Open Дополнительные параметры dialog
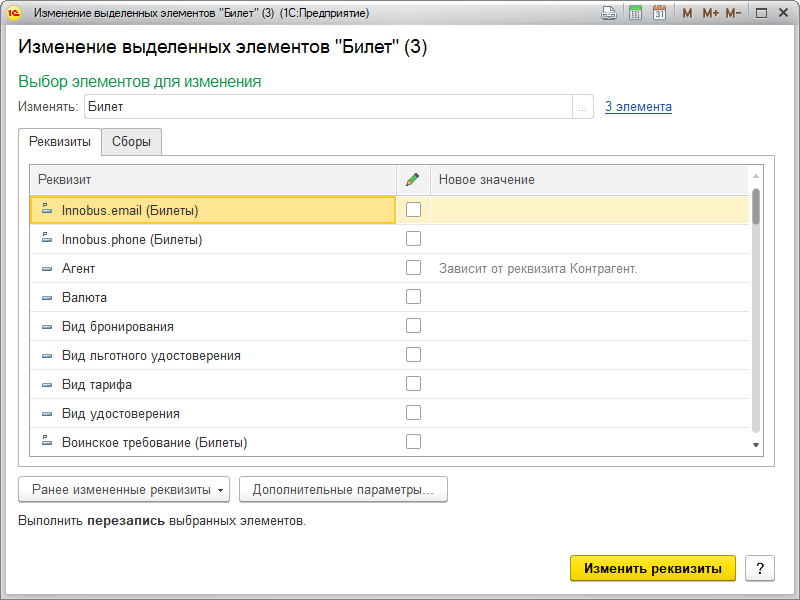The height and width of the screenshot is (600, 800). [343, 490]
